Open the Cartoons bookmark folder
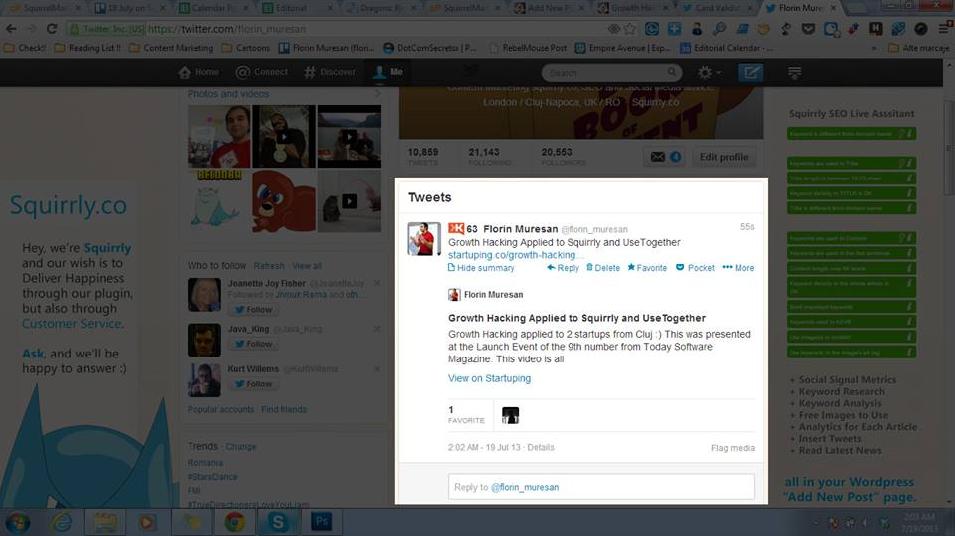This screenshot has width=955, height=536. [246, 48]
